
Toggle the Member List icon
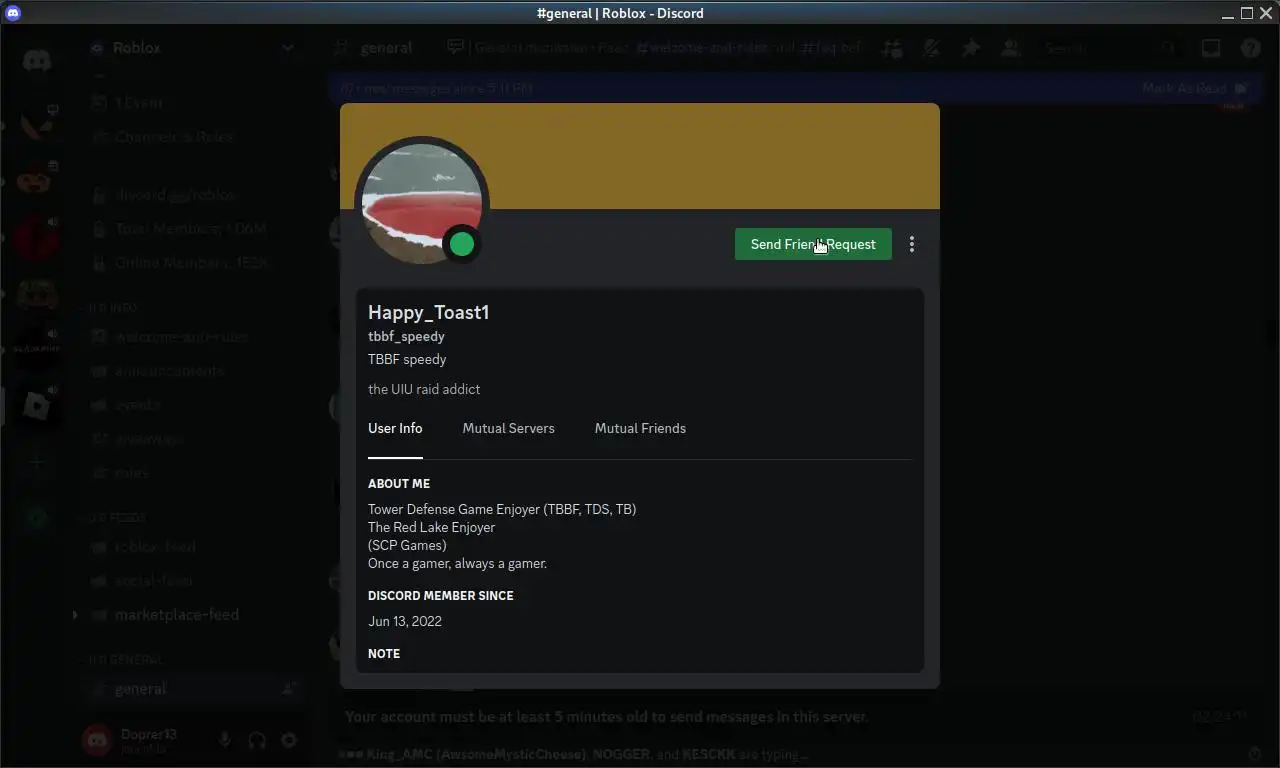pos(1010,47)
